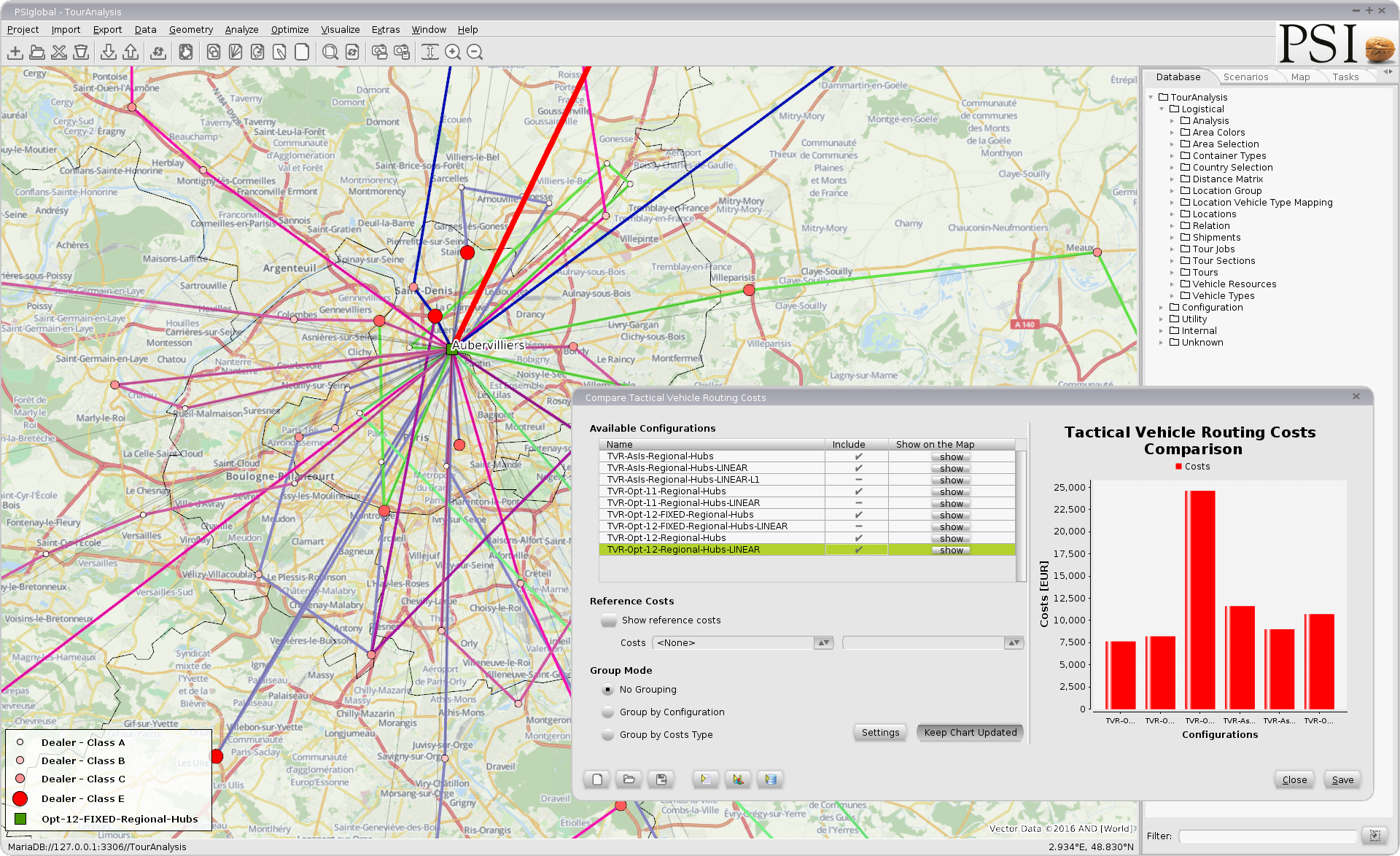Click the document with pencil edit icon
The width and height of the screenshot is (1400, 856).
click(x=279, y=52)
